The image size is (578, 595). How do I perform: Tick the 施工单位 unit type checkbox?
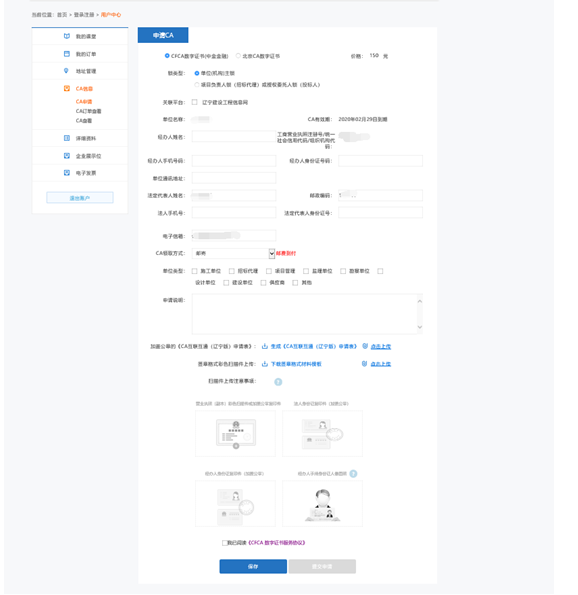195,271
